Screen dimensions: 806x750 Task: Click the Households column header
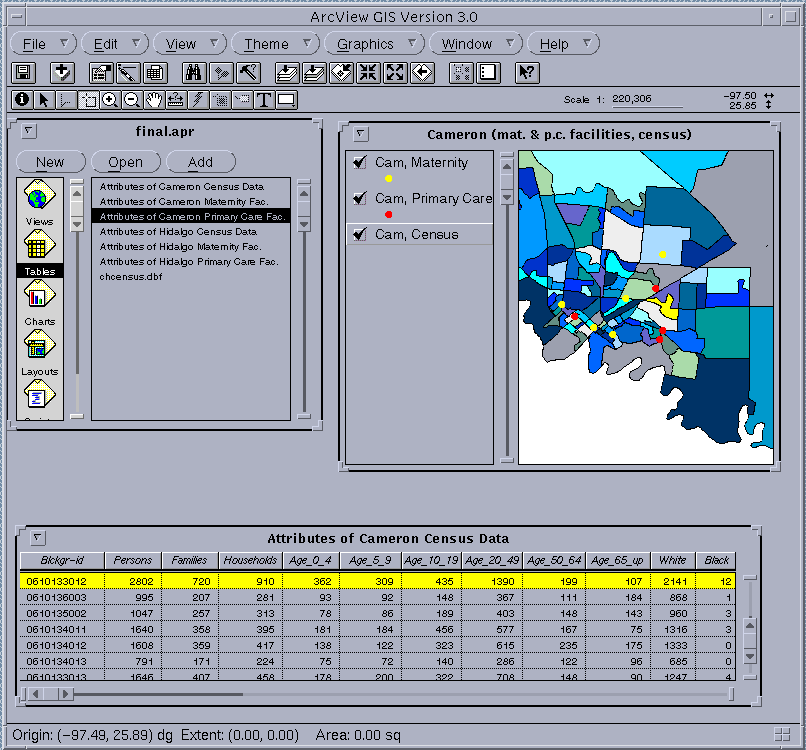[x=250, y=560]
